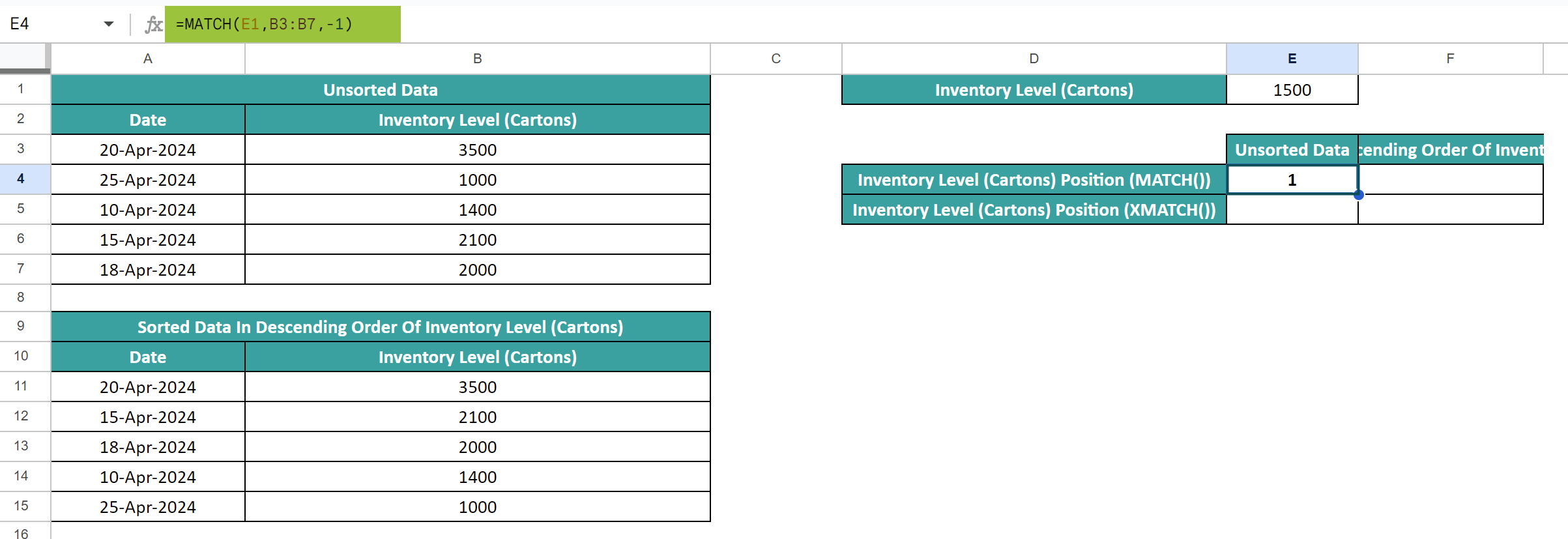Viewport: 1568px width, 539px height.
Task: Select column C header
Action: pos(776,59)
